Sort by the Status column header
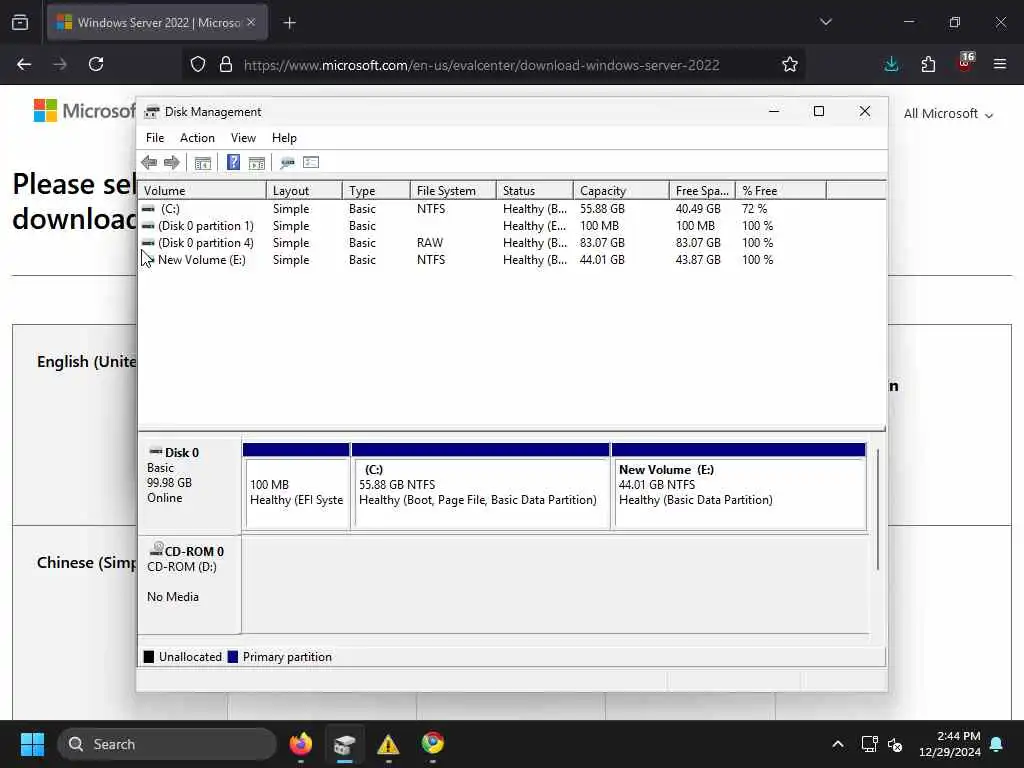1024x768 pixels. pyautogui.click(x=534, y=191)
